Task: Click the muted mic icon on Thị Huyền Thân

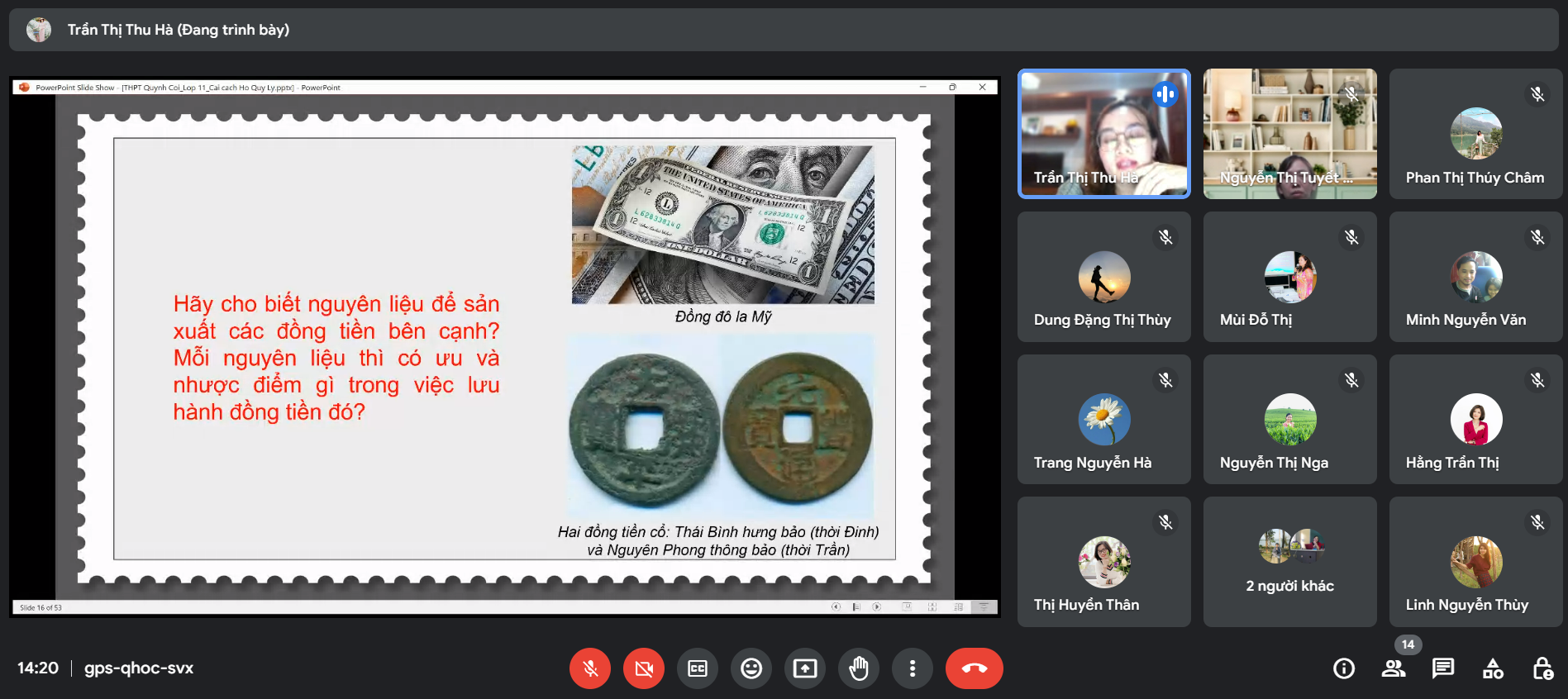Action: click(1165, 522)
